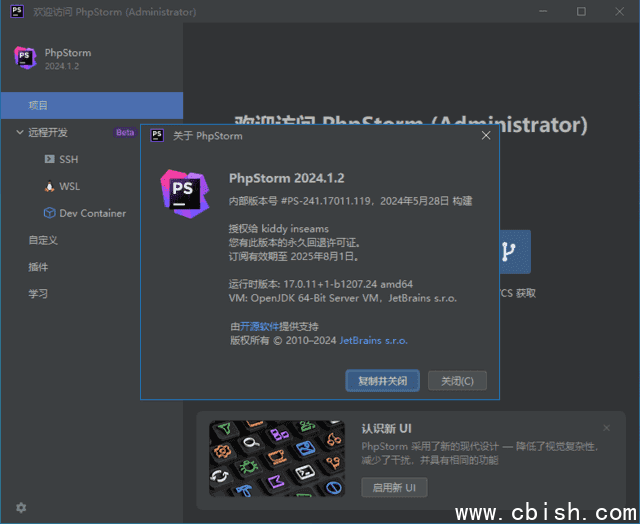
Task: Click the runtime version 17.0.11+1-b1207.24 text
Action: tap(330, 284)
